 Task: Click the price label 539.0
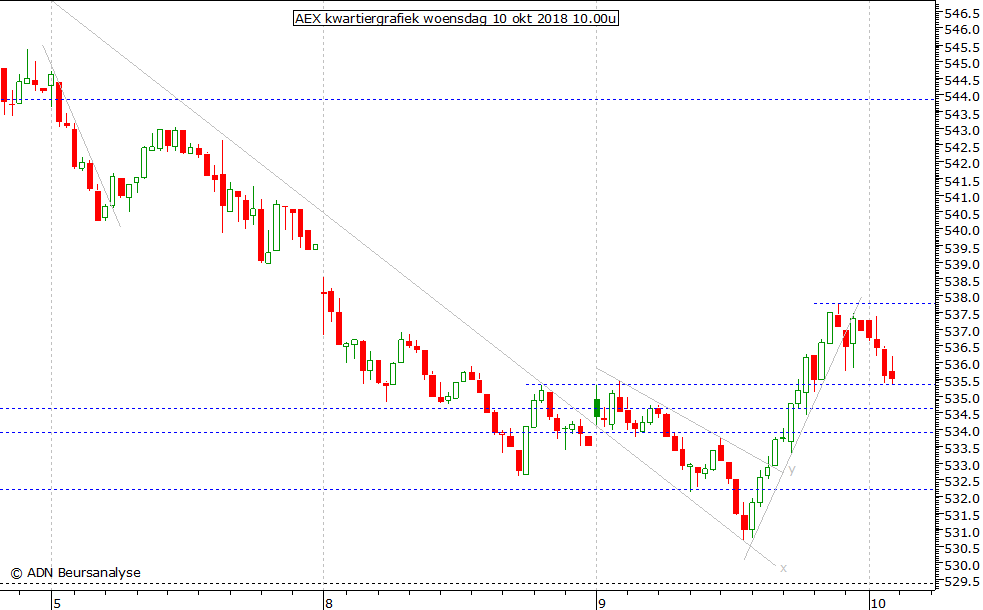(962, 265)
